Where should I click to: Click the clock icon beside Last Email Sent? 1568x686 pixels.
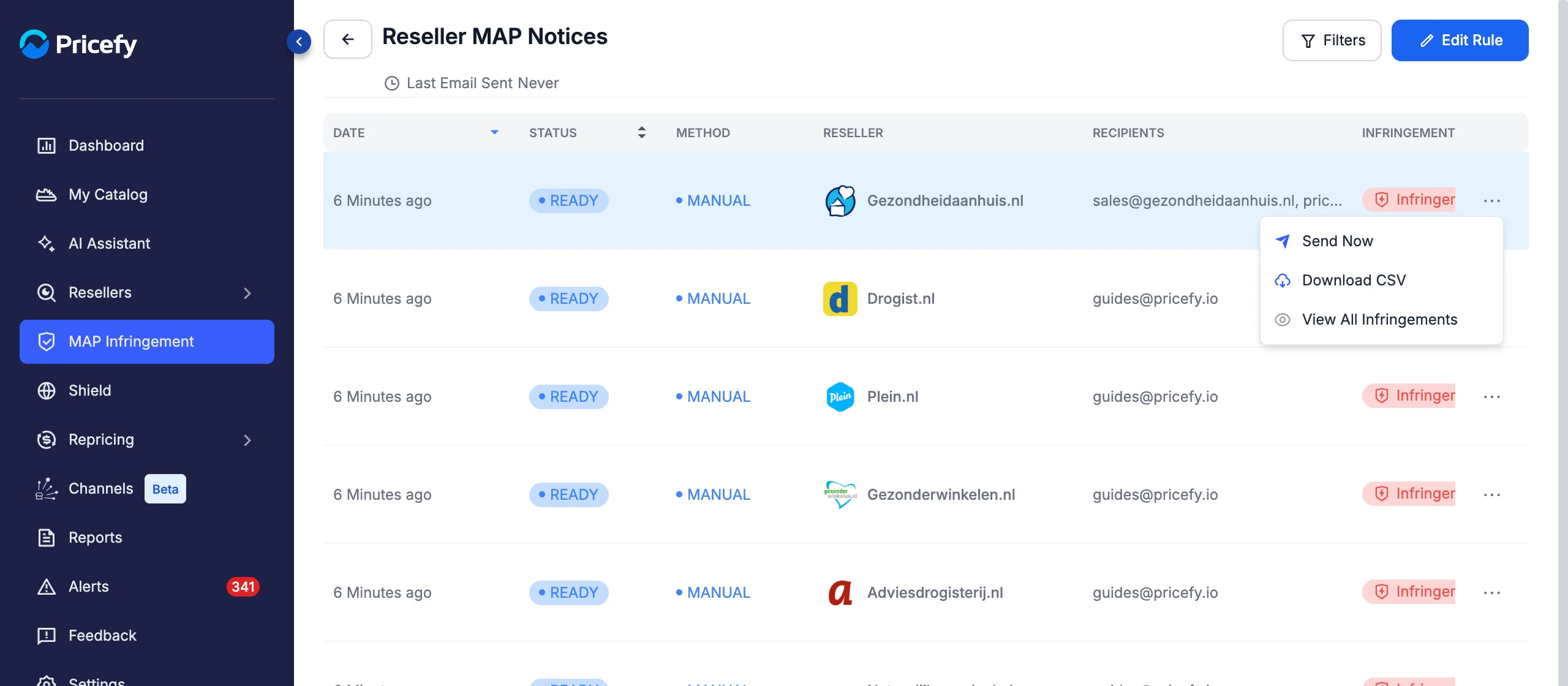click(392, 83)
